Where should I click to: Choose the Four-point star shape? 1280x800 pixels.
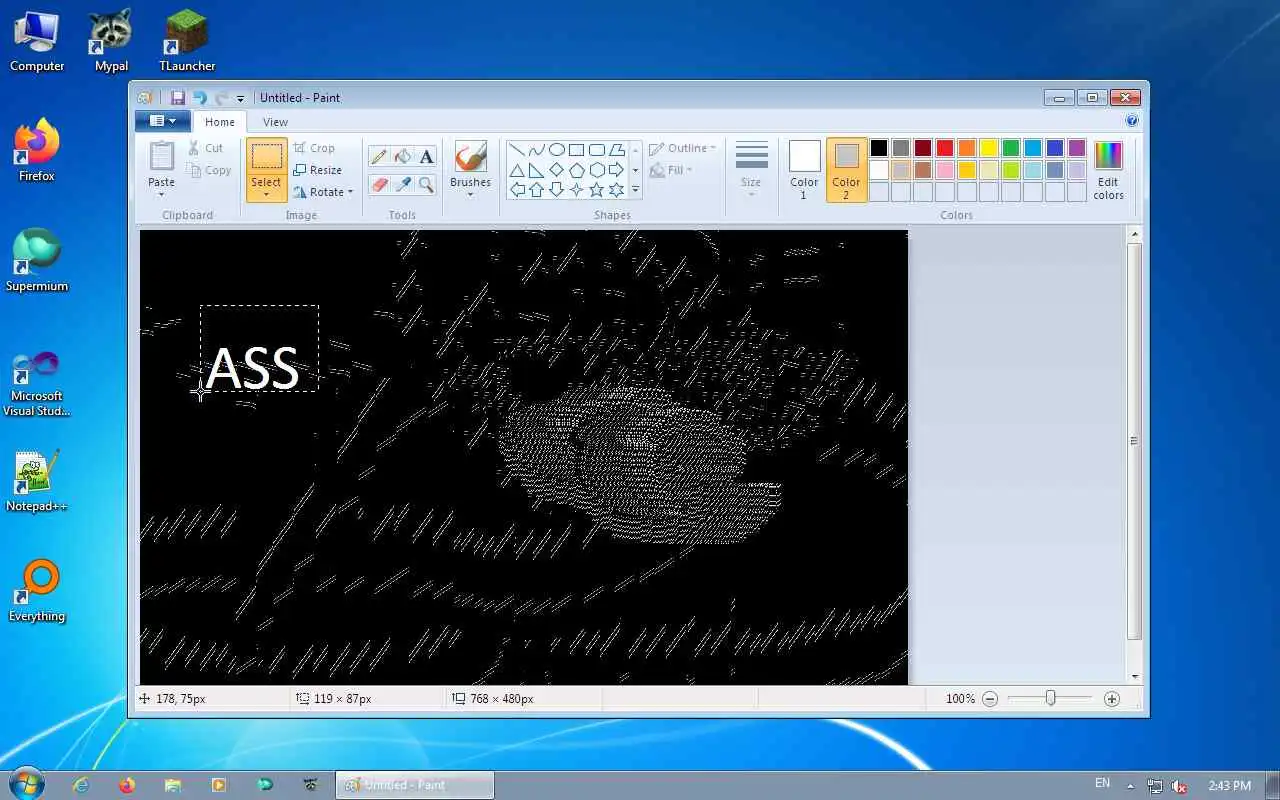(x=577, y=189)
